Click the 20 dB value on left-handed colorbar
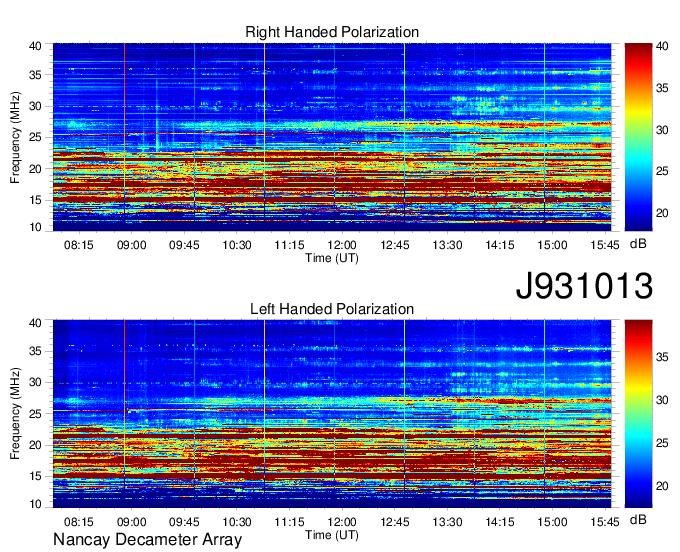Image resolution: width=680 pixels, height=552 pixels. (x=662, y=486)
